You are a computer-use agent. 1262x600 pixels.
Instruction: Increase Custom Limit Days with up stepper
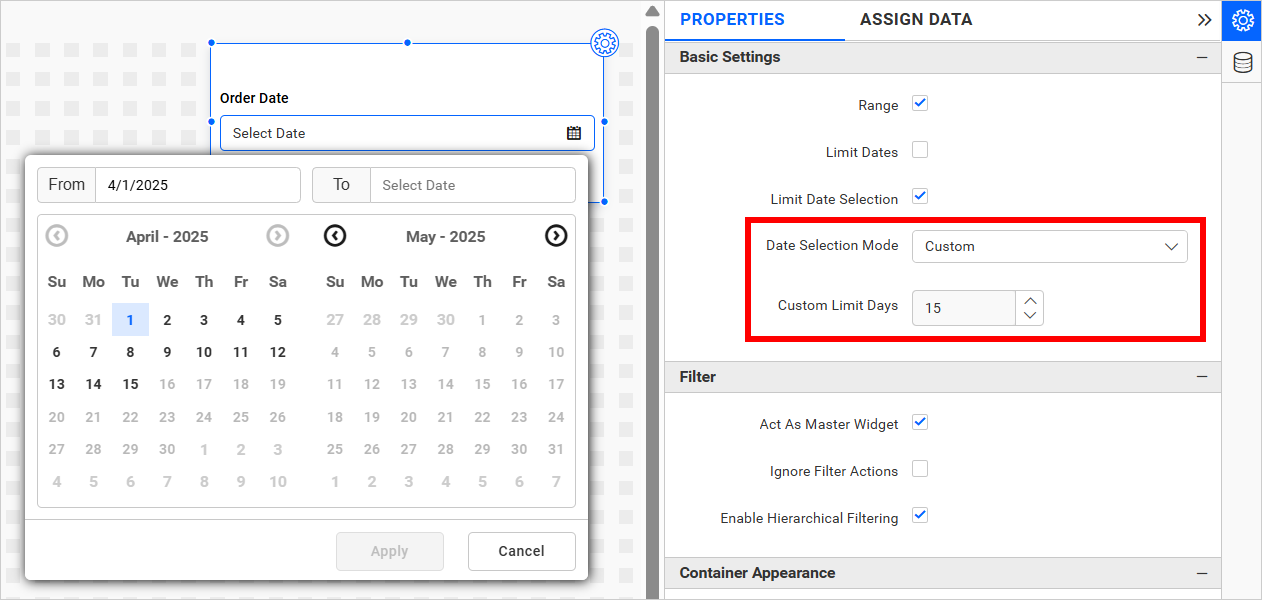point(1030,301)
